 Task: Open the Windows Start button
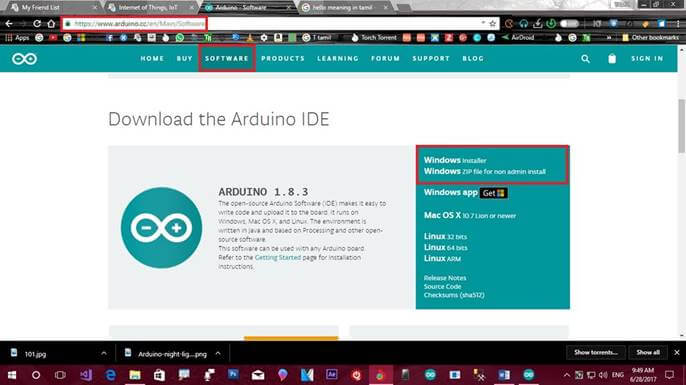tap(12, 375)
